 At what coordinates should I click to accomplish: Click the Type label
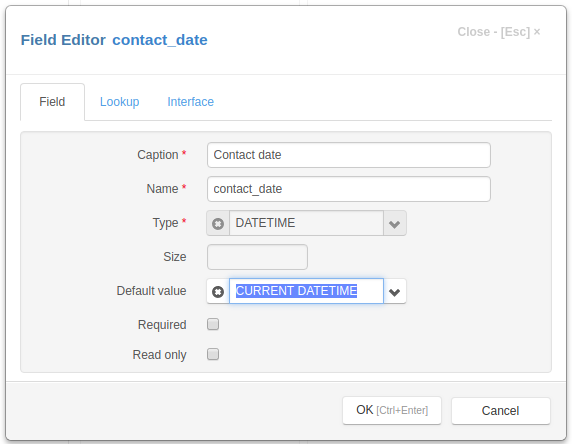[165, 223]
